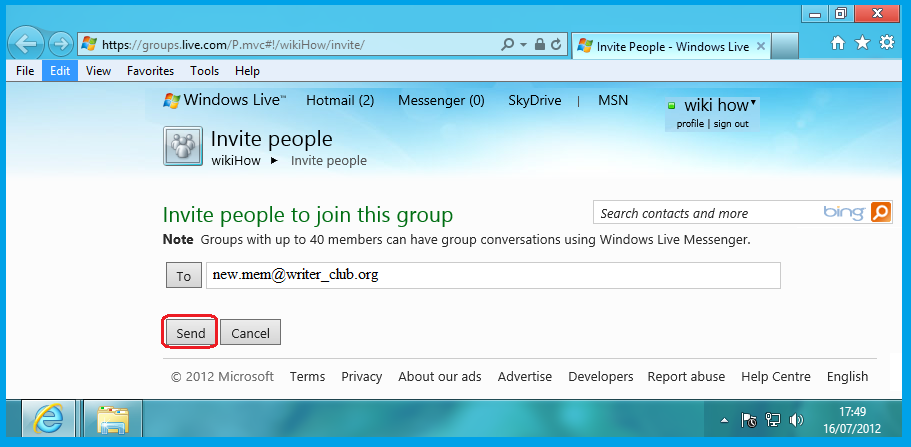Open a new blank tab

784,45
